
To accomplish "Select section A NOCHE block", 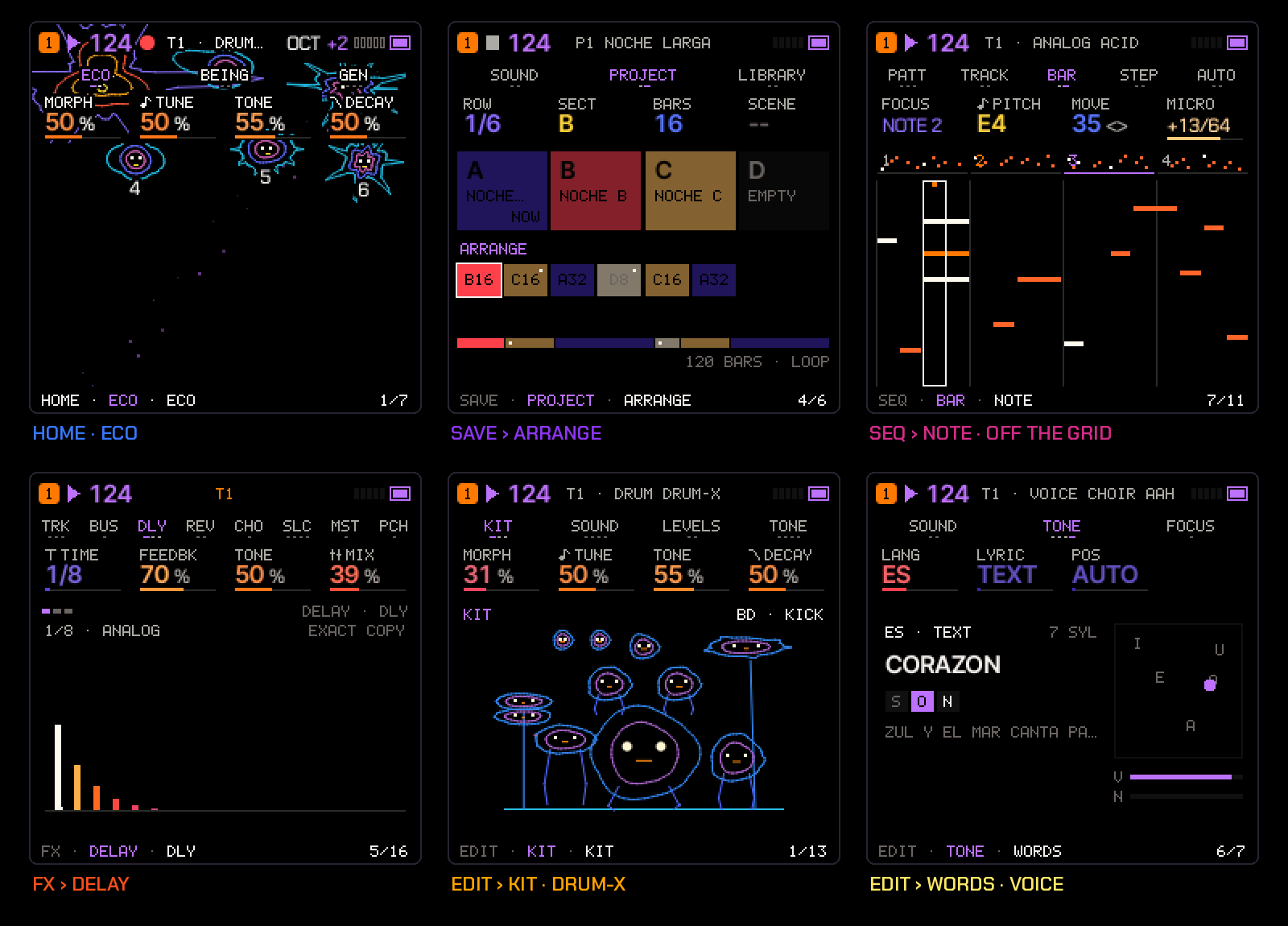I will click(x=502, y=191).
